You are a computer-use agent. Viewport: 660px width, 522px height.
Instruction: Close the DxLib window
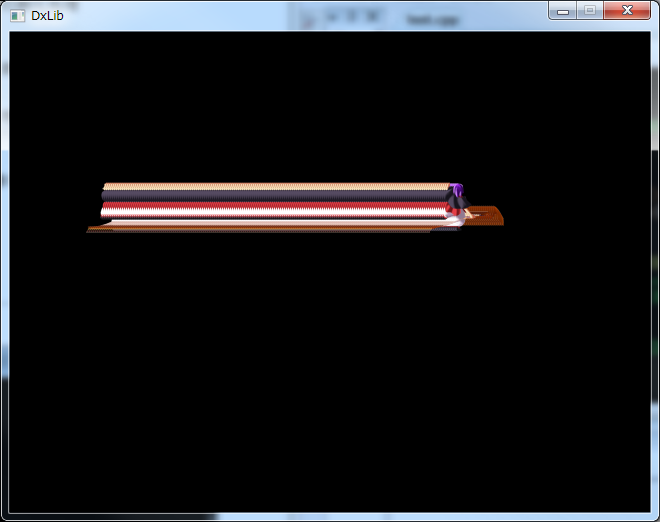pyautogui.click(x=627, y=11)
